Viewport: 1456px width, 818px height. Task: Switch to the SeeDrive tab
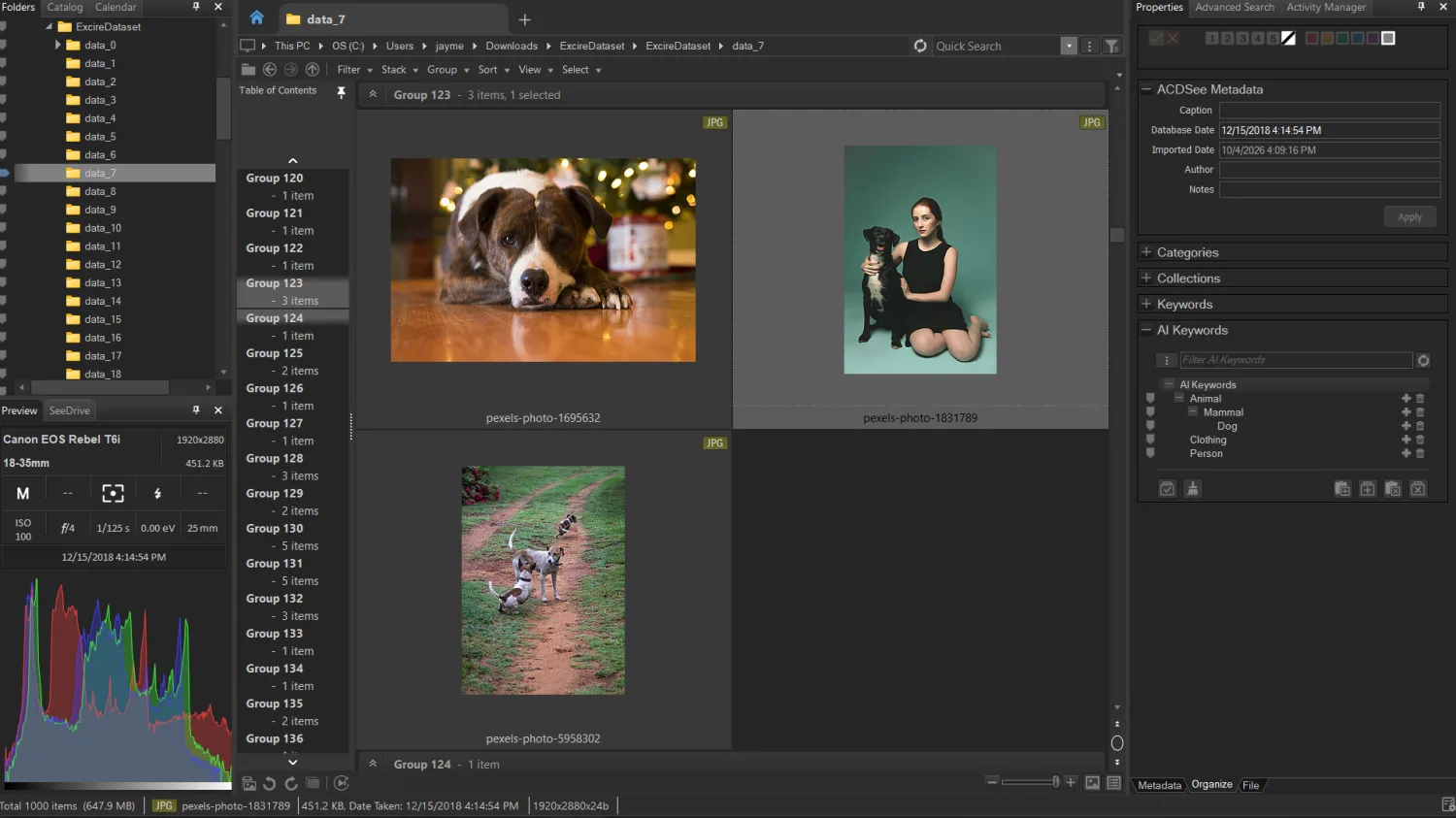[x=69, y=410]
